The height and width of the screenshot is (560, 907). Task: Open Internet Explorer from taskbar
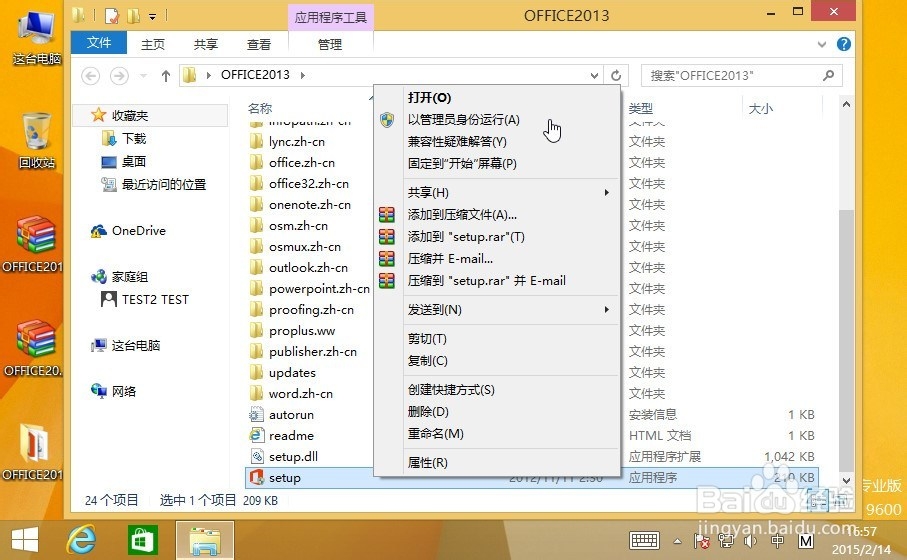(82, 540)
